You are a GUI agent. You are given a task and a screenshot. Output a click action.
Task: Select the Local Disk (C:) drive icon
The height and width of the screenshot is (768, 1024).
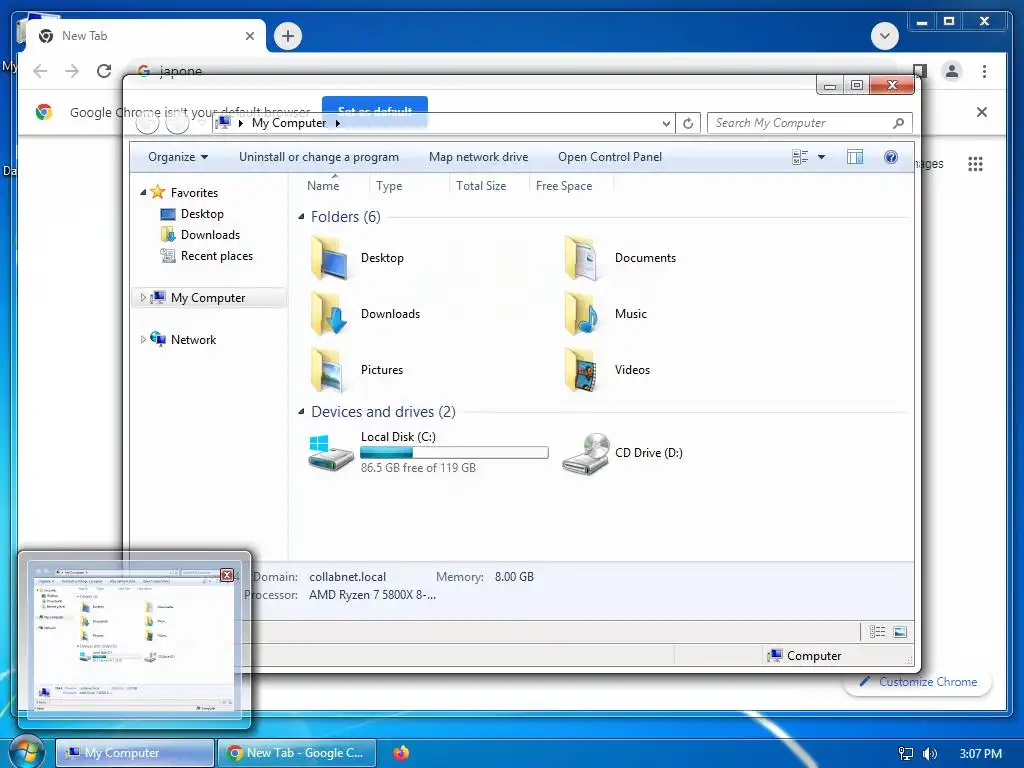click(x=331, y=453)
